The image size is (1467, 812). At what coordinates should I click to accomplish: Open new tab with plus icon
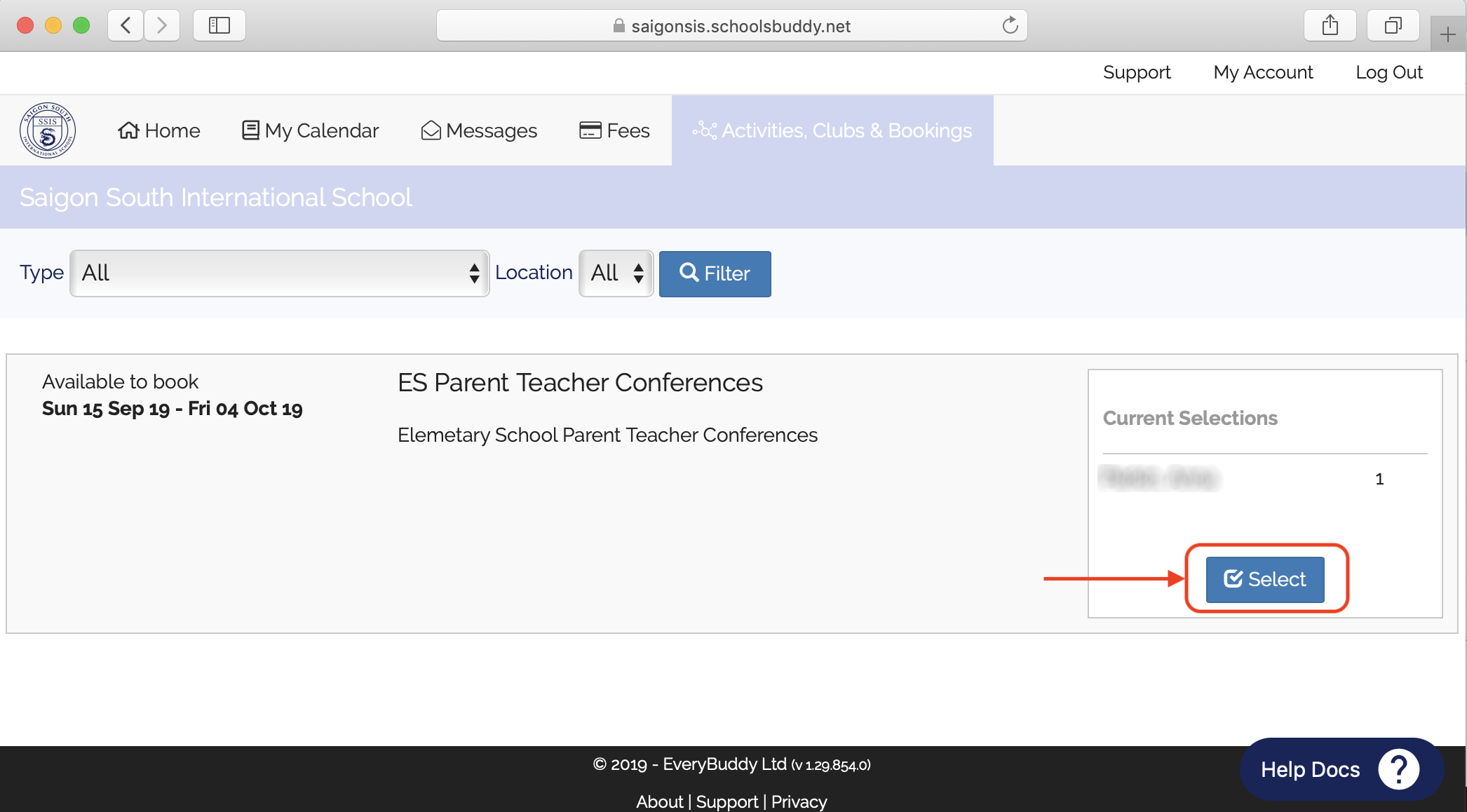(x=1447, y=34)
